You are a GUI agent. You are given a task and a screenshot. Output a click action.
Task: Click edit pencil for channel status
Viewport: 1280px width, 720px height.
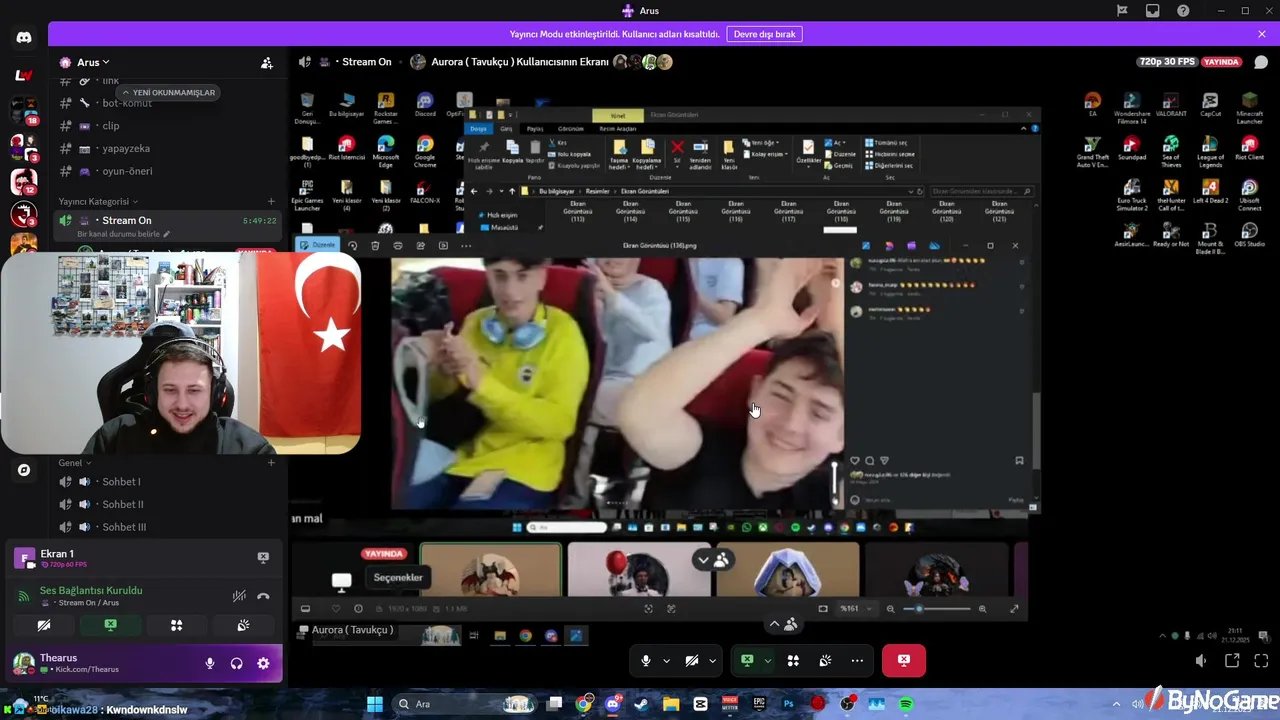(x=167, y=234)
